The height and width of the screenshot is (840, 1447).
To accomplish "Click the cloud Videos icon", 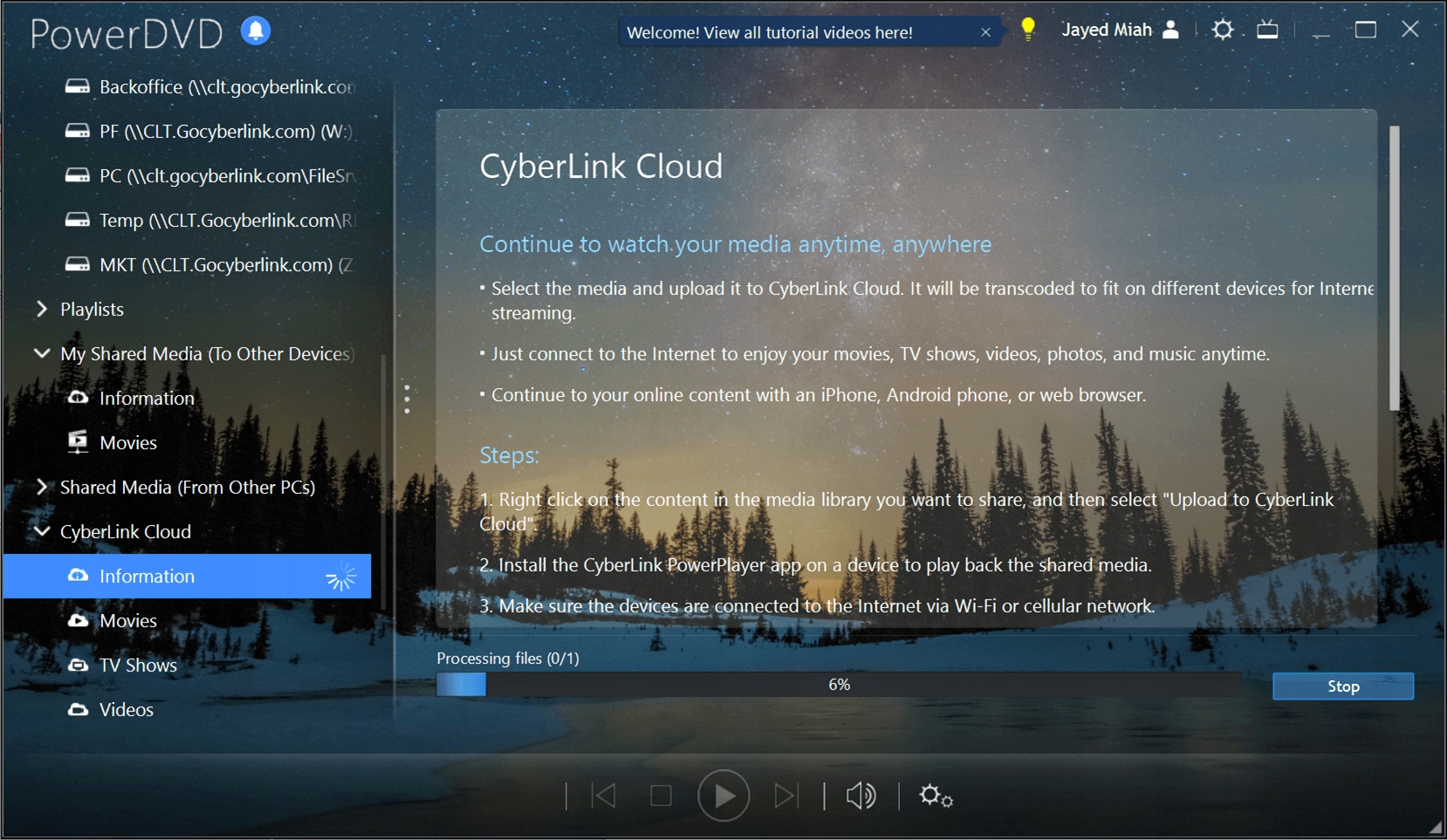I will 78,709.
